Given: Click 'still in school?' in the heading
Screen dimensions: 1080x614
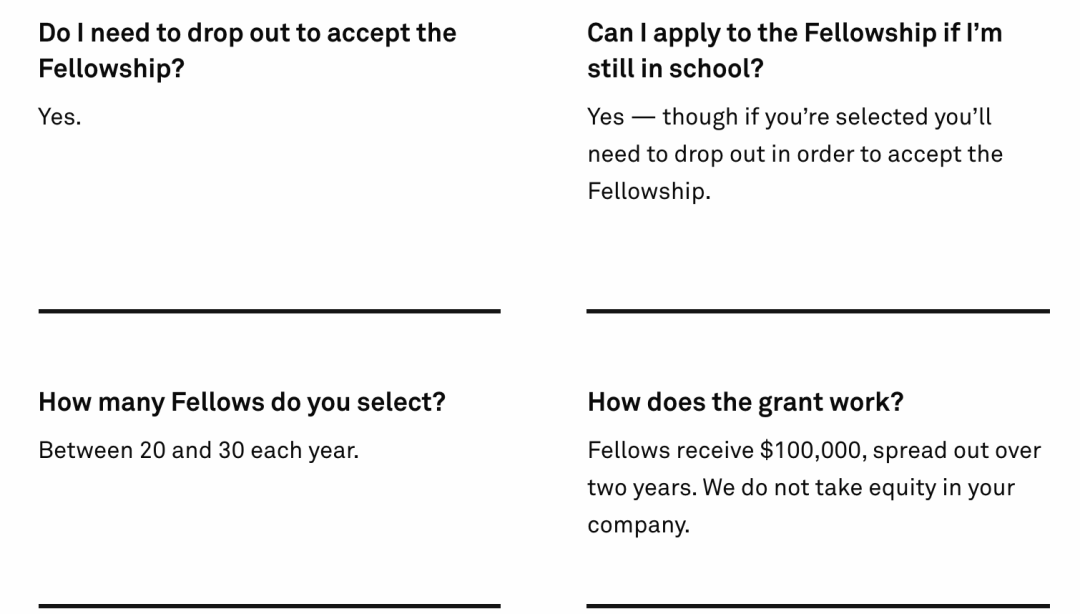Looking at the screenshot, I should [x=676, y=68].
